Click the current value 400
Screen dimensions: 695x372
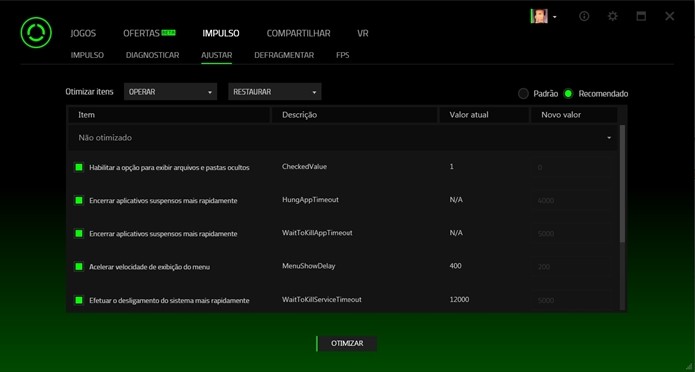pyautogui.click(x=455, y=266)
